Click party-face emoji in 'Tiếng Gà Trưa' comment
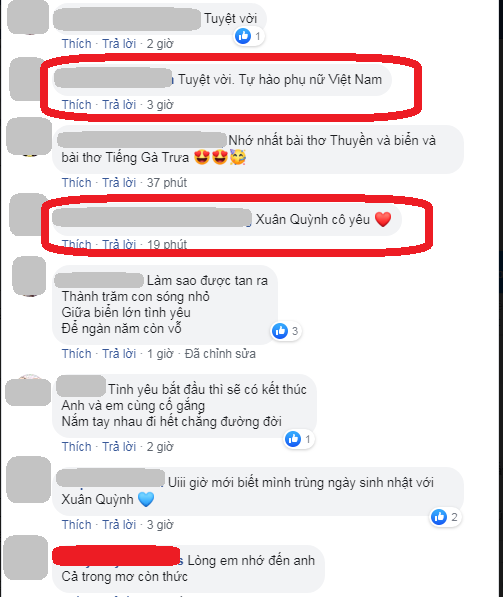 click(x=238, y=157)
